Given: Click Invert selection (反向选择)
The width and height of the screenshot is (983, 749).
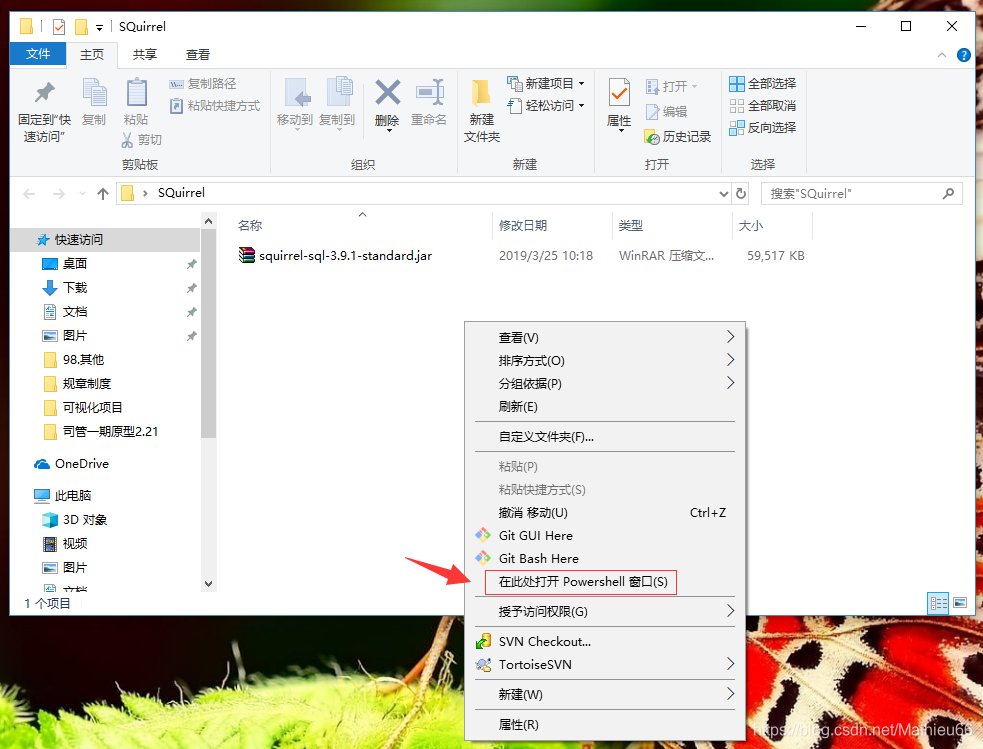Looking at the screenshot, I should (x=762, y=127).
